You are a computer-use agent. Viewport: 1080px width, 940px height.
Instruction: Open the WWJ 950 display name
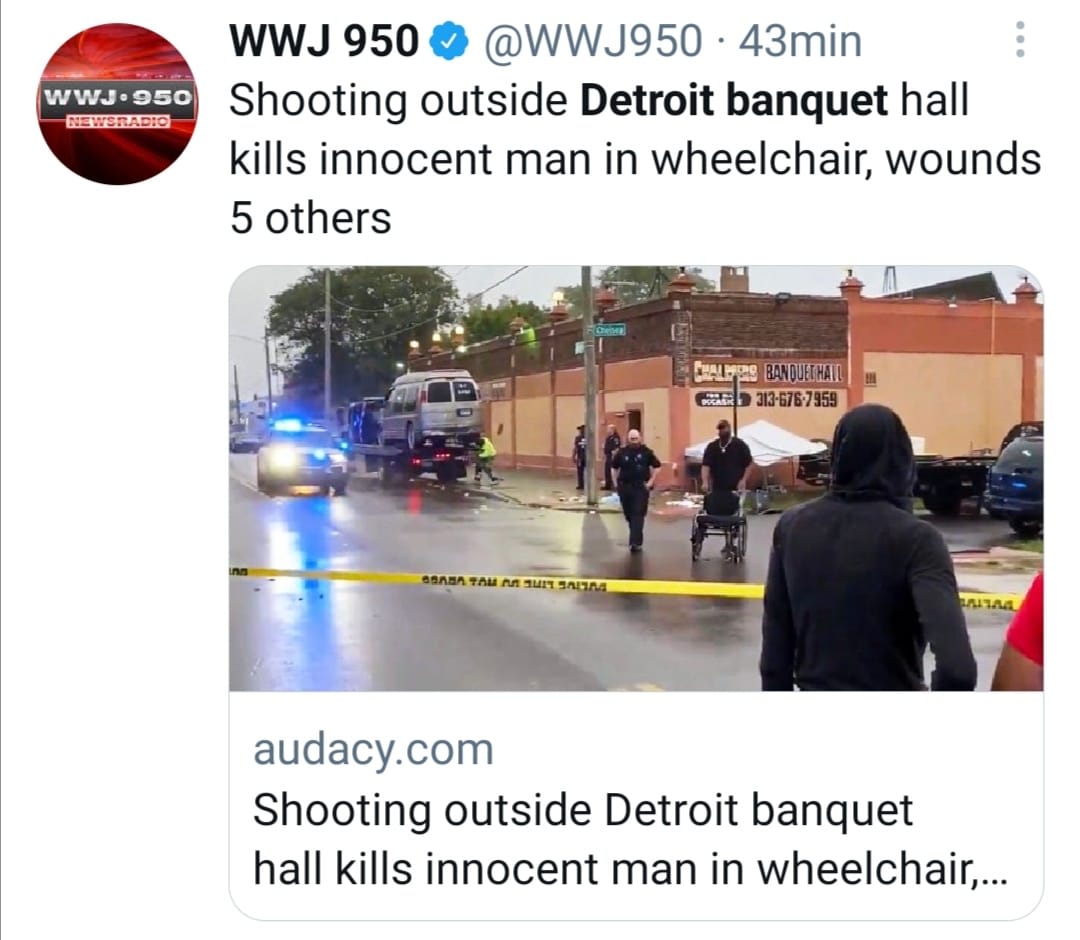324,41
